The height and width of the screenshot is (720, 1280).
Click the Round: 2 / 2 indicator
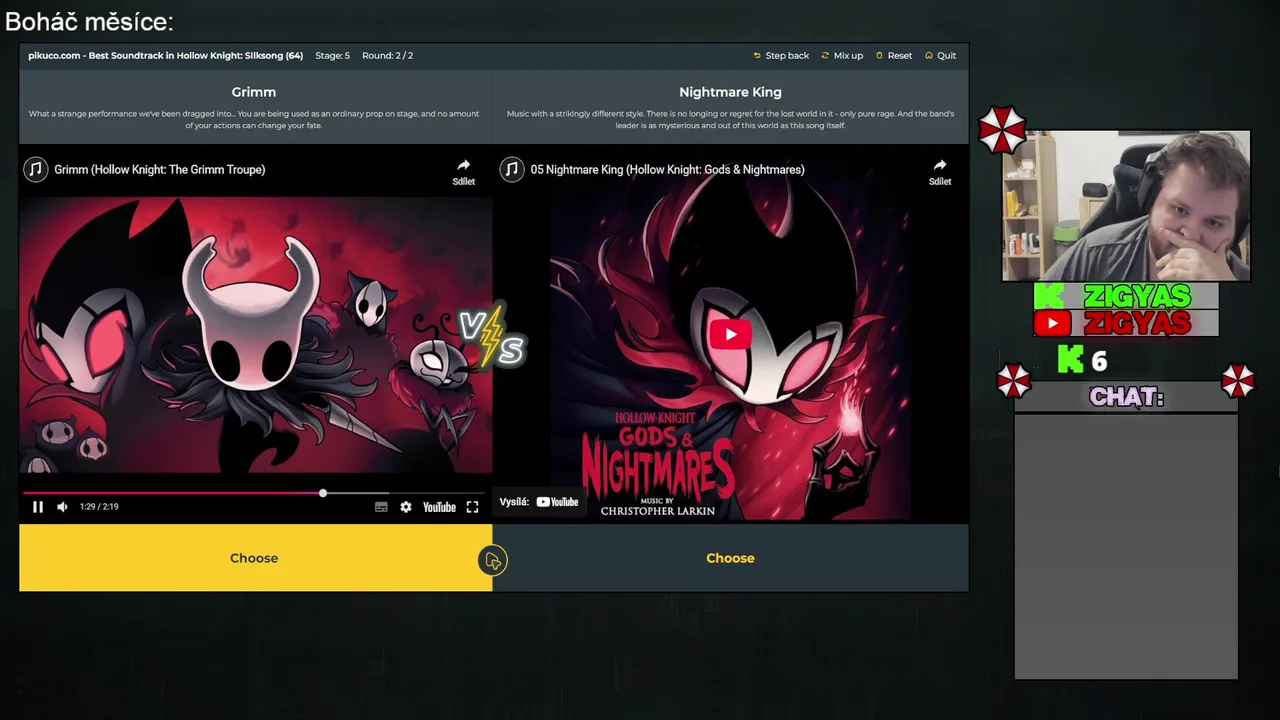(x=388, y=56)
